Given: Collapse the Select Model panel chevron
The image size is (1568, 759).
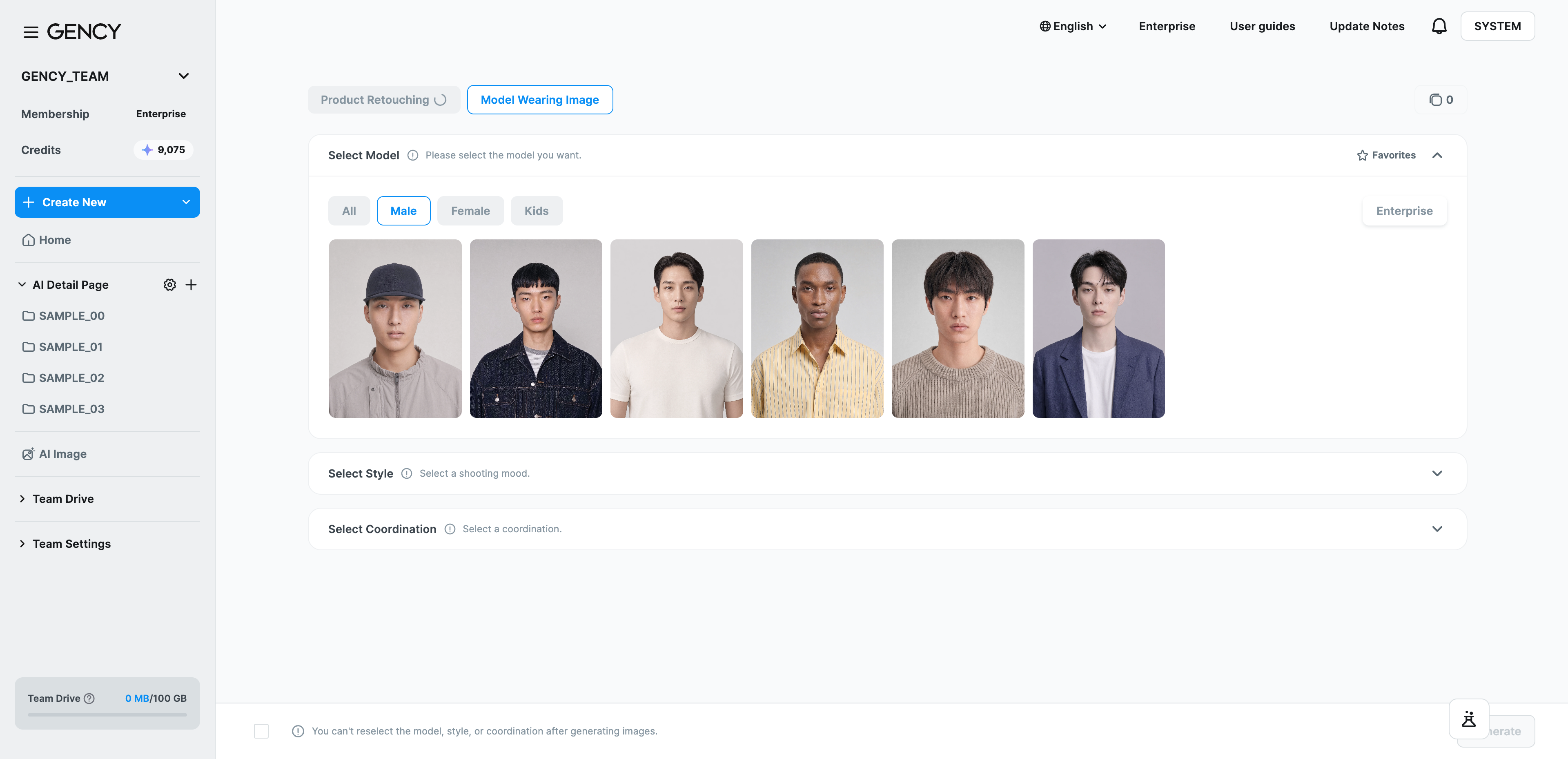Looking at the screenshot, I should pyautogui.click(x=1437, y=155).
